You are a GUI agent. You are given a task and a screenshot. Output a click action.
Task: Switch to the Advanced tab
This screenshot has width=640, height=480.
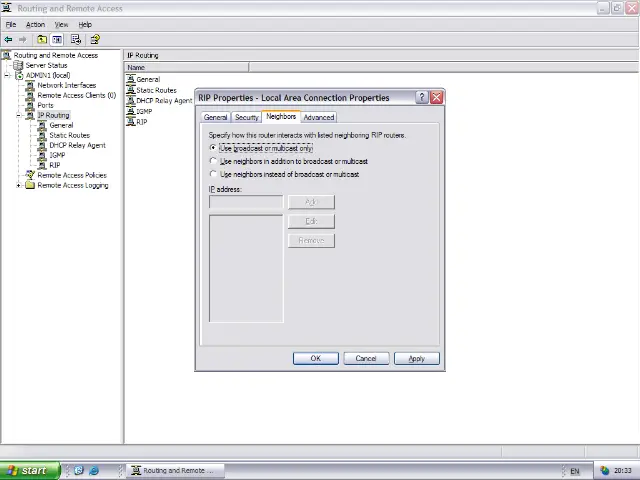click(x=319, y=118)
